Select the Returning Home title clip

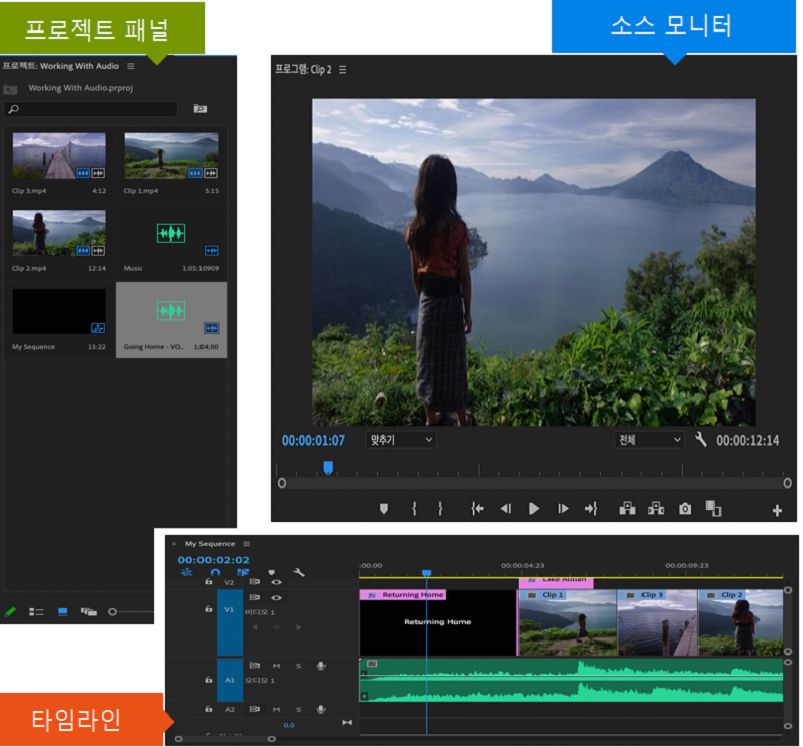click(438, 622)
